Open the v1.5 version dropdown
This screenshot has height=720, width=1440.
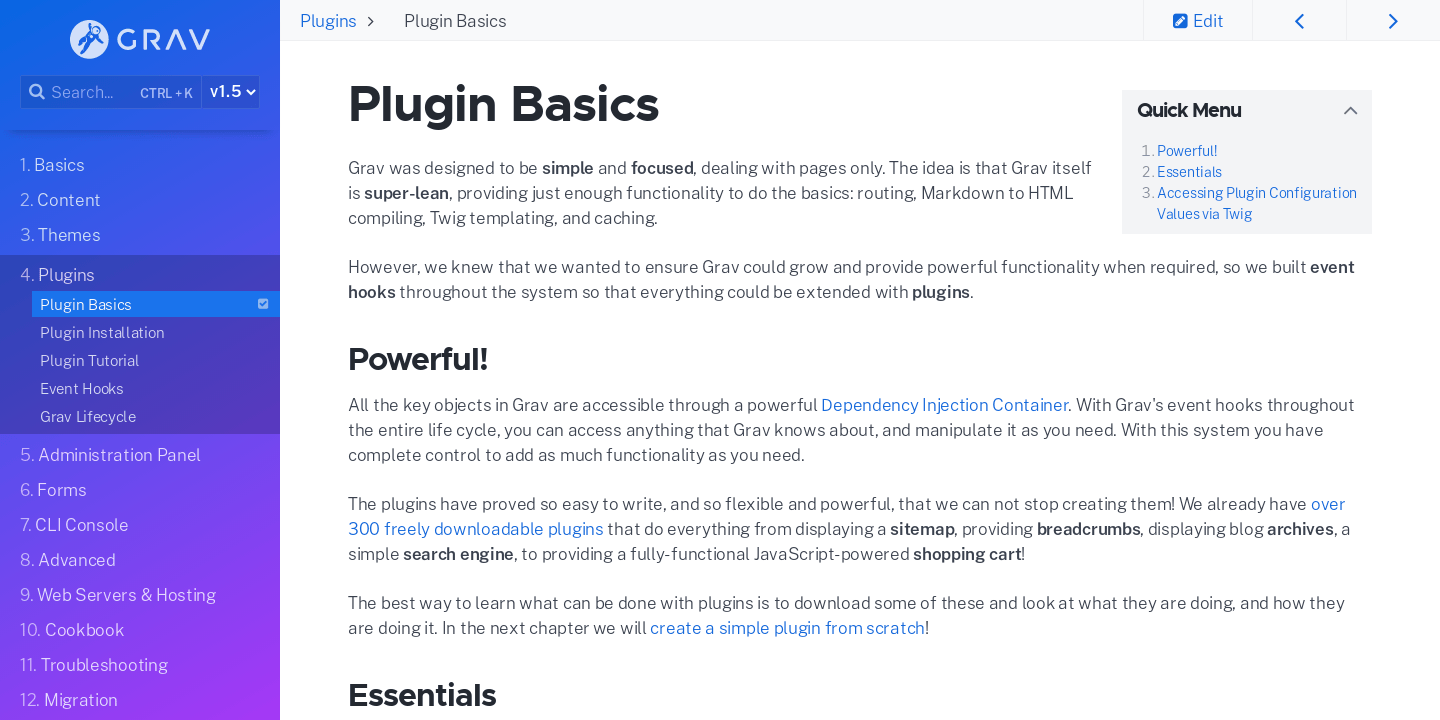point(230,91)
